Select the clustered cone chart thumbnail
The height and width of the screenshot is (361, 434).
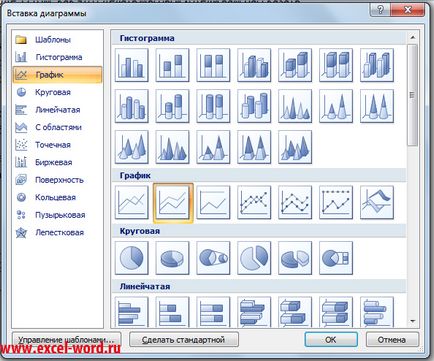pyautogui.click(x=295, y=106)
